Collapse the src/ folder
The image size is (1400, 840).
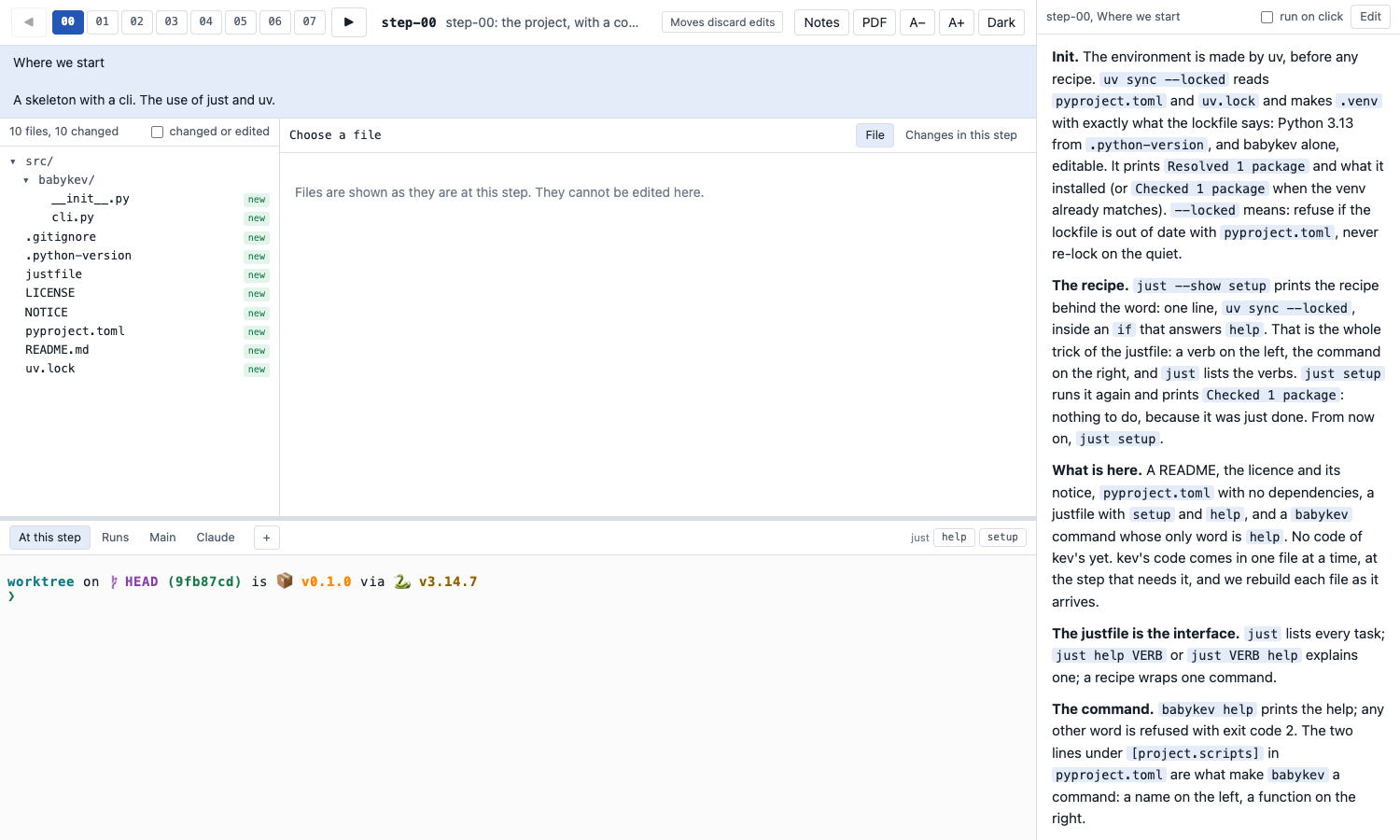coord(13,161)
